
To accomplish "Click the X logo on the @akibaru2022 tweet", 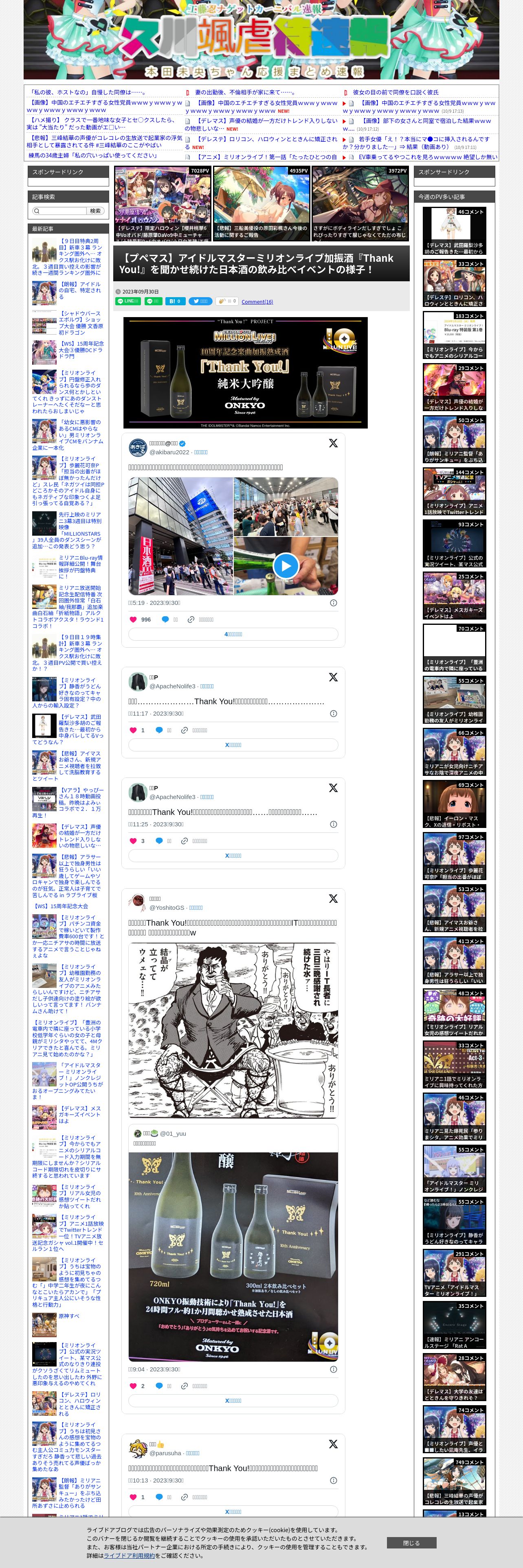I will (x=333, y=444).
